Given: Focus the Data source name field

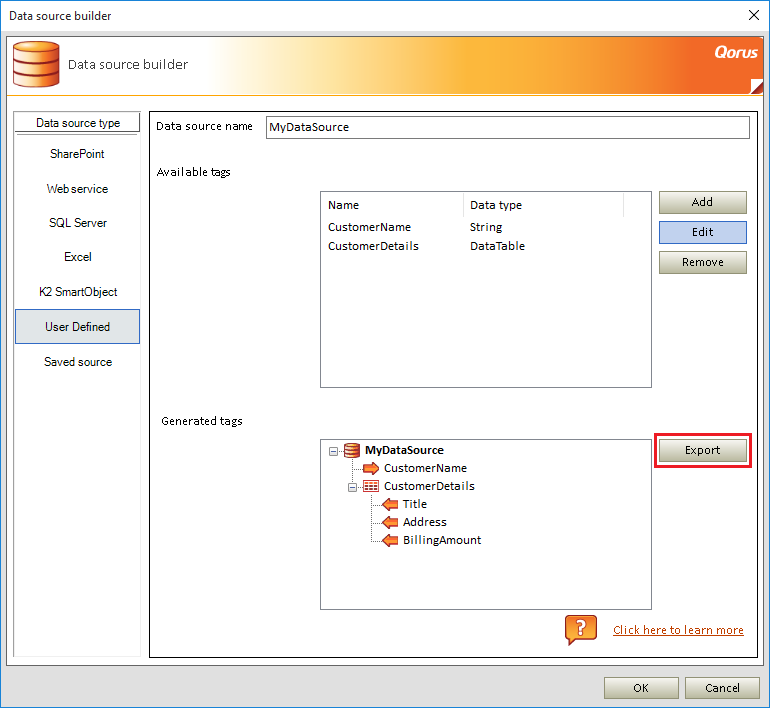Looking at the screenshot, I should pos(508,127).
